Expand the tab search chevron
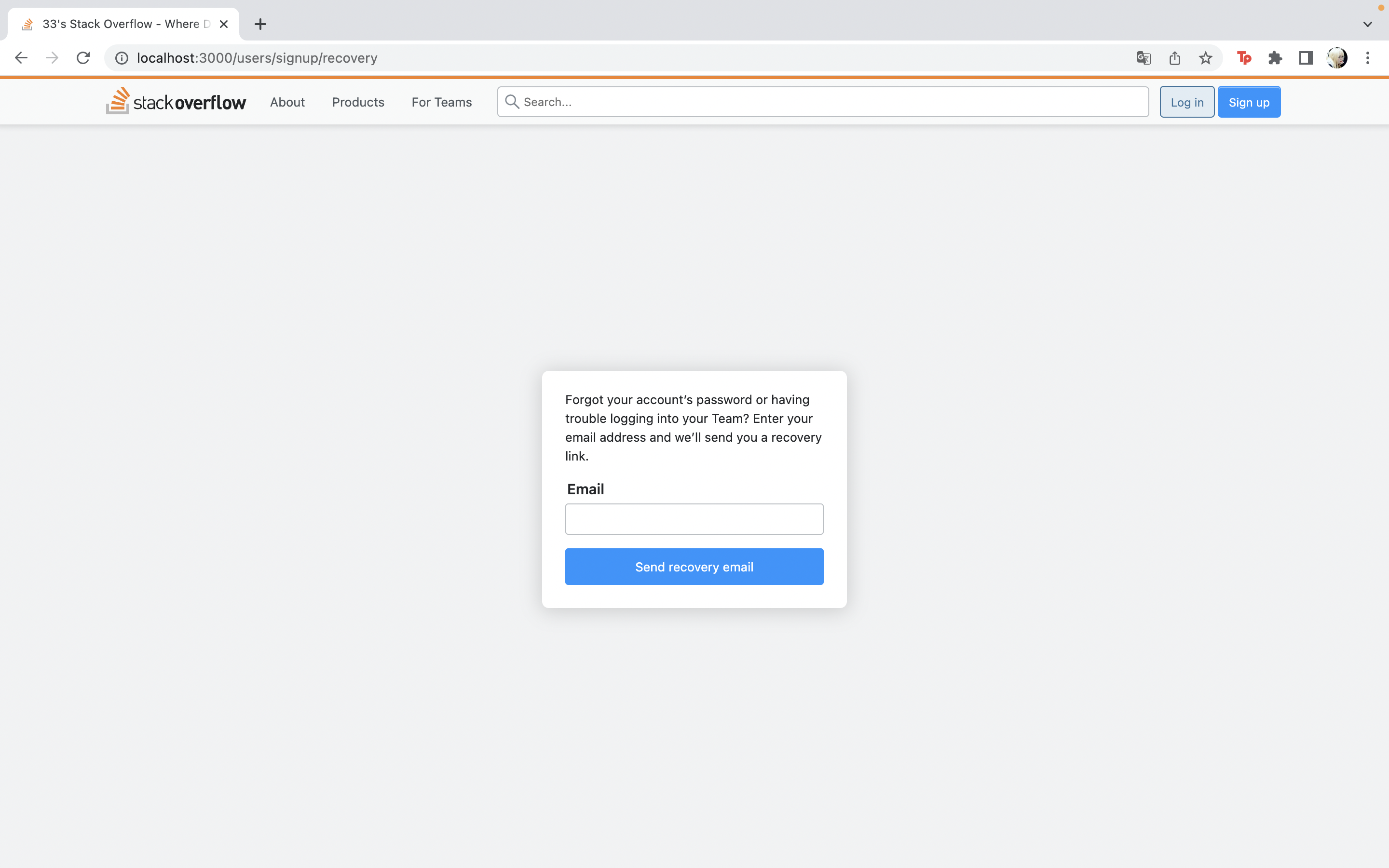Viewport: 1389px width, 868px height. (1368, 24)
